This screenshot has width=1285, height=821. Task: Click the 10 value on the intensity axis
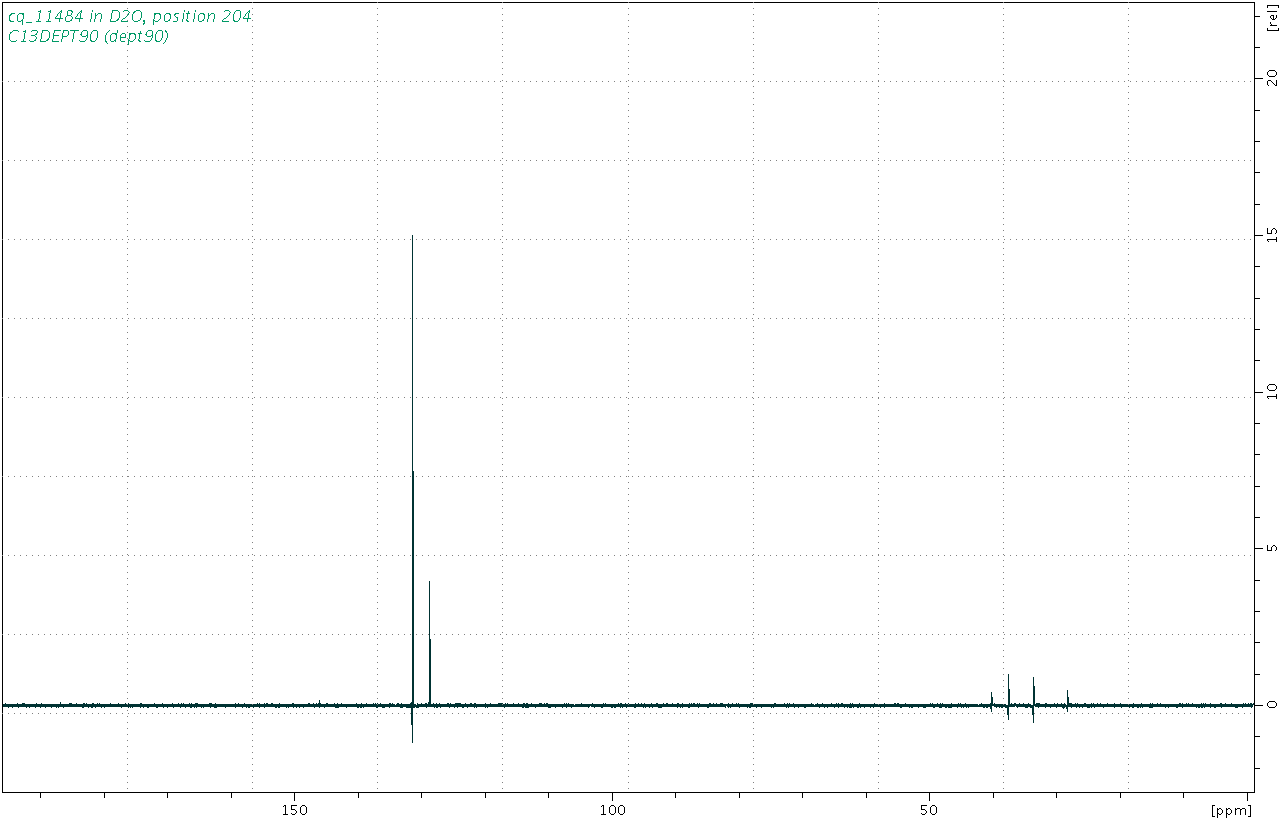tap(1271, 391)
